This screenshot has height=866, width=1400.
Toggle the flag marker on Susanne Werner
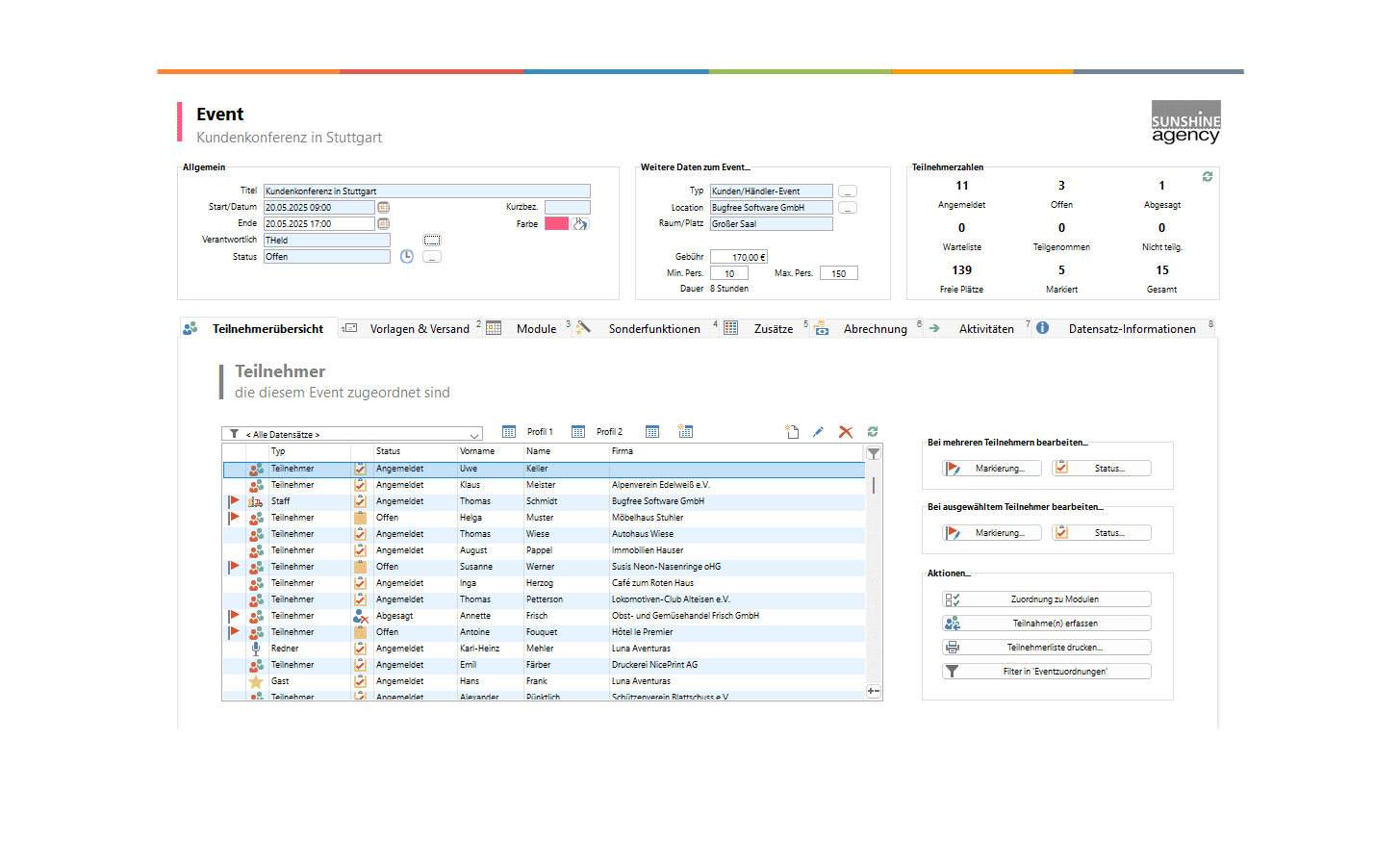point(234,567)
